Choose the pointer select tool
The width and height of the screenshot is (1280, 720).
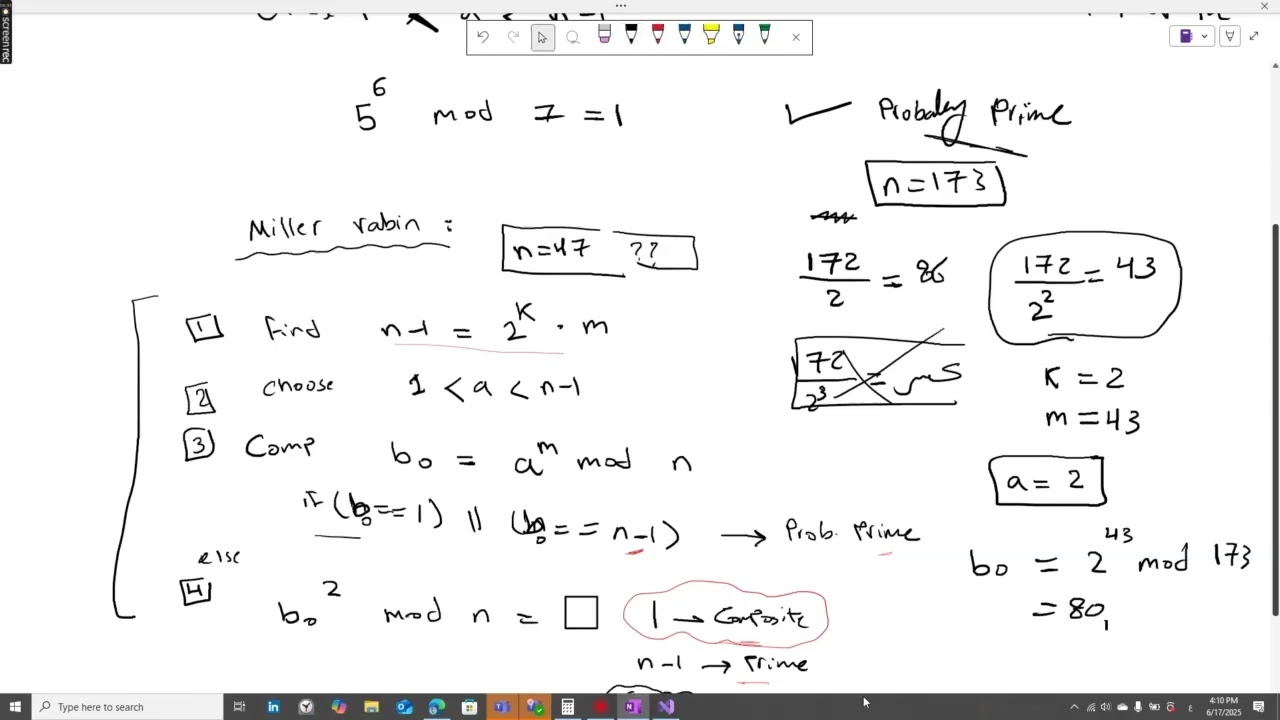pyautogui.click(x=542, y=37)
